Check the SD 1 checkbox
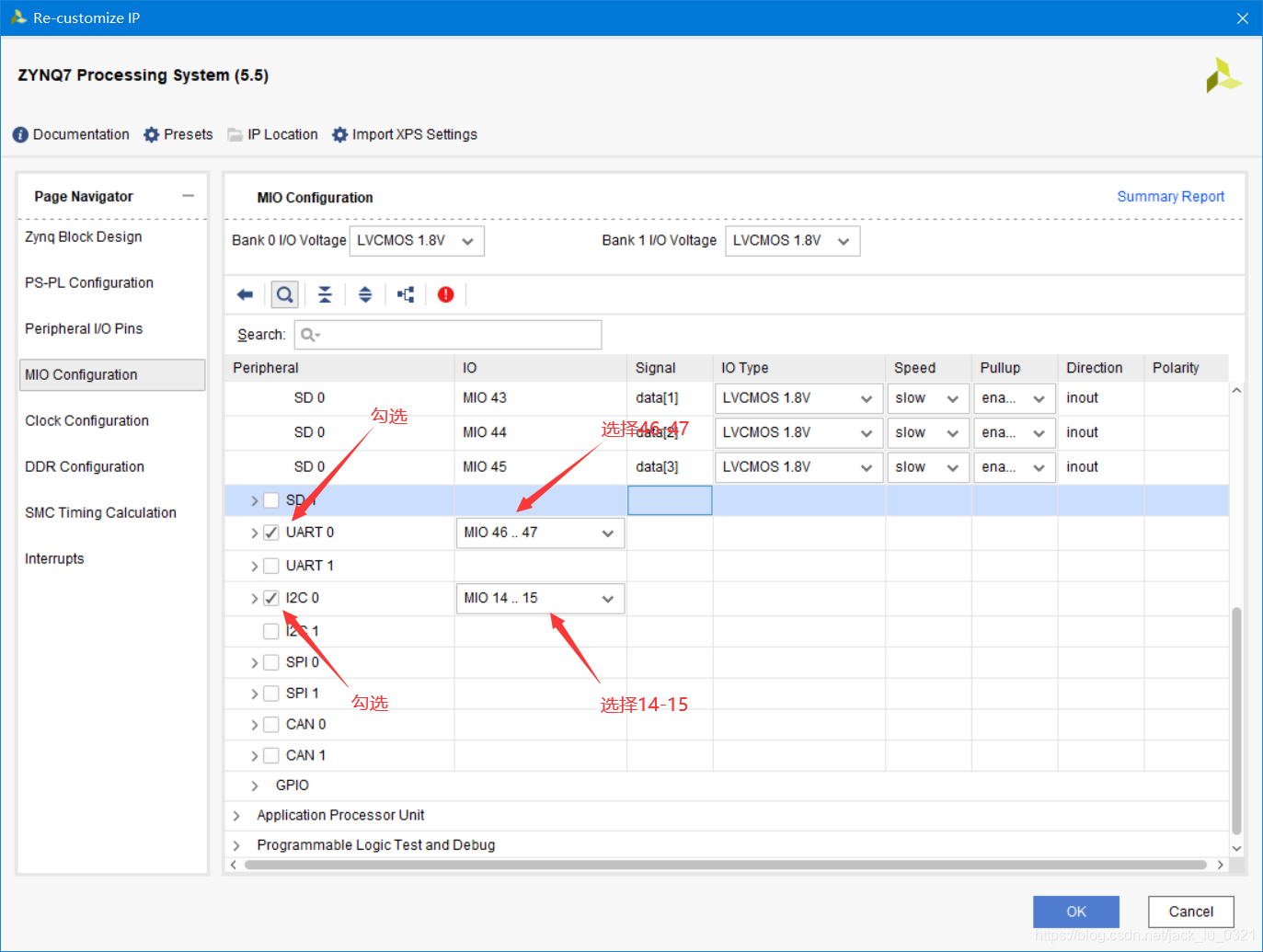 [x=271, y=500]
